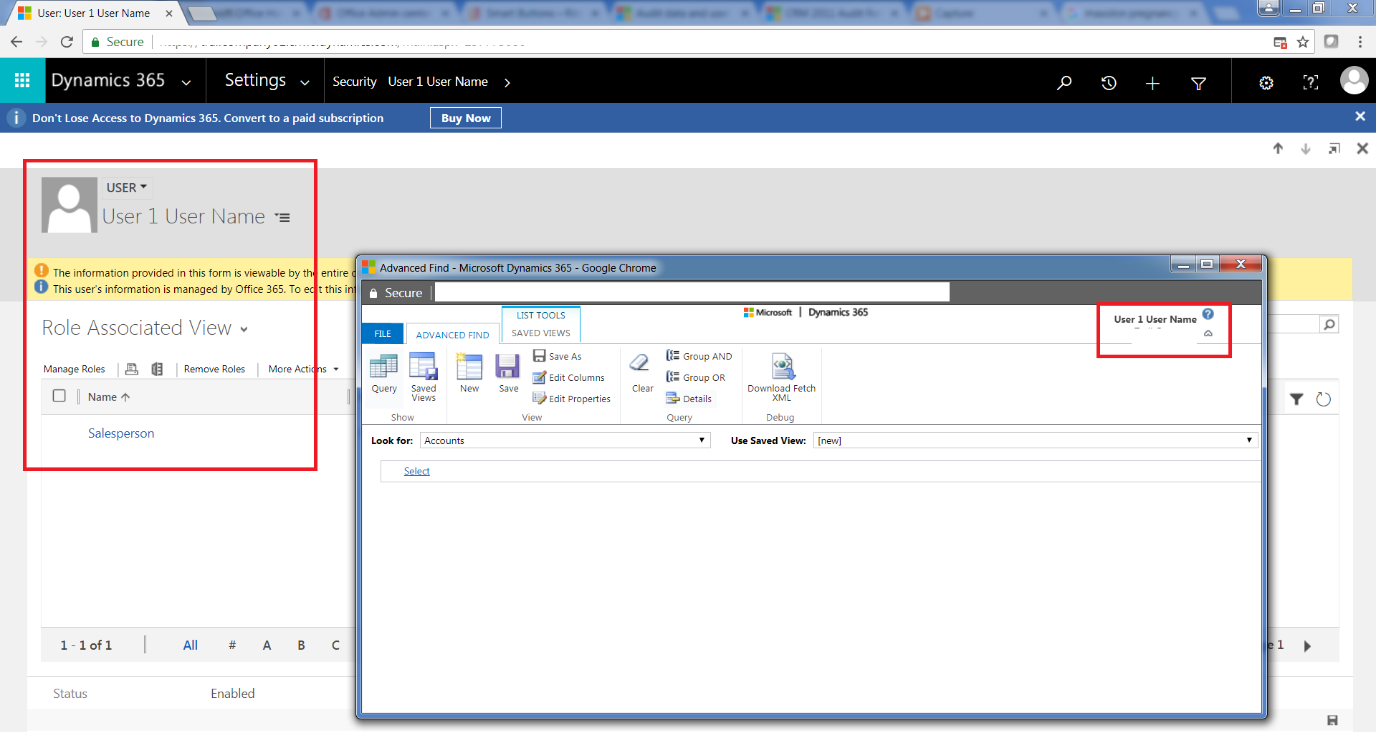Viewport: 1376px width, 732px height.
Task: Go back in the Chrome browser
Action: [x=16, y=42]
